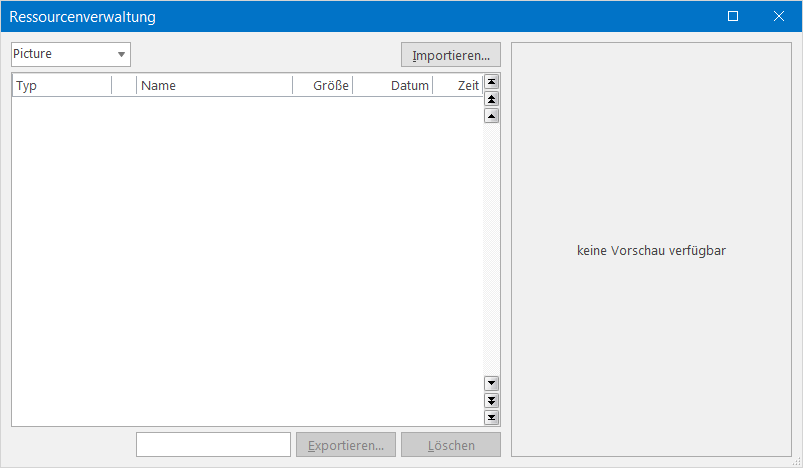Sort resources by the Name column header
Viewport: 803px width, 468px height.
214,86
